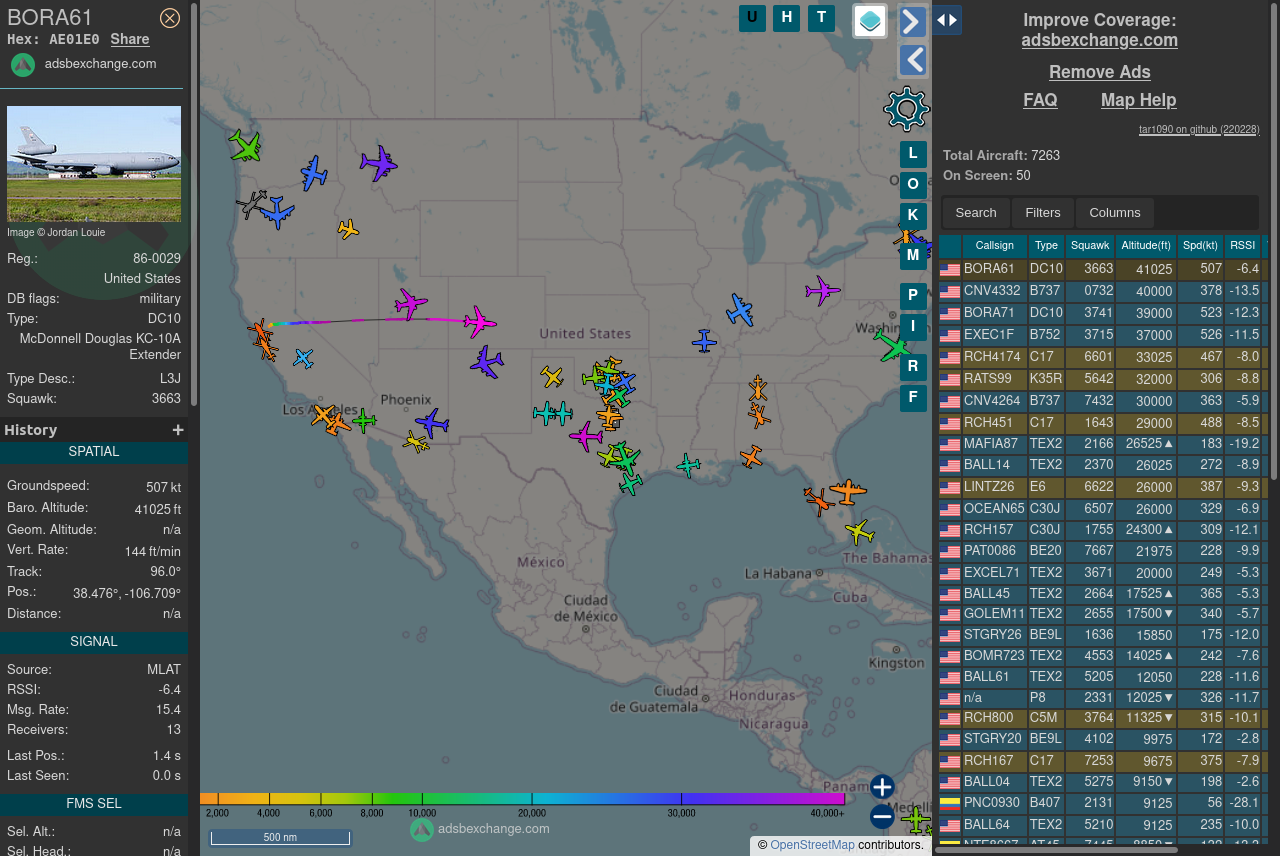The image size is (1280, 856).
Task: Sort the table by Spd(kt)
Action: [x=1201, y=246]
